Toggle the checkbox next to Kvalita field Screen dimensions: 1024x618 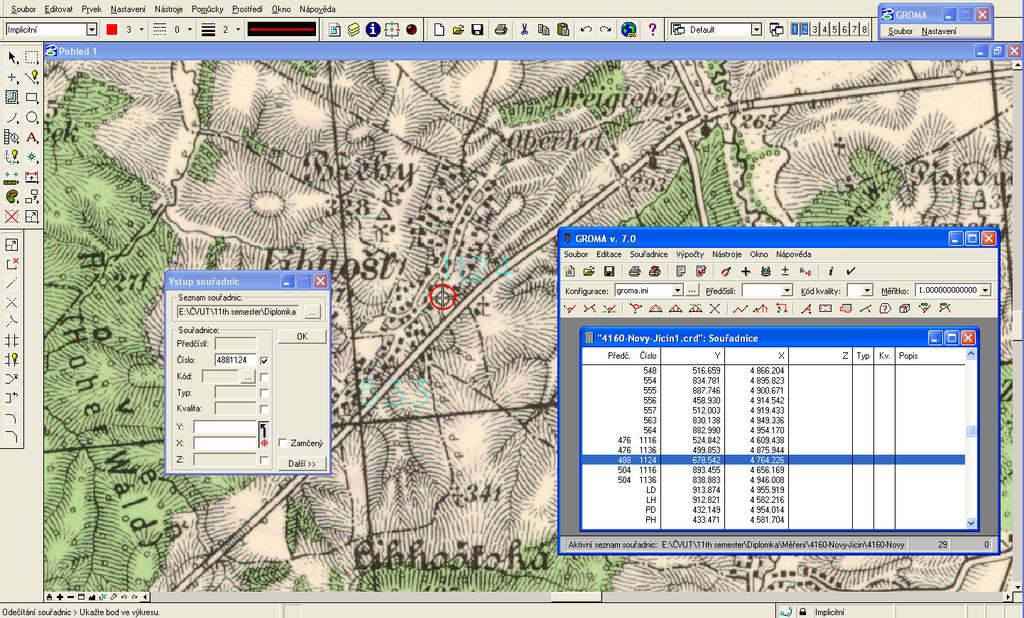pos(264,409)
